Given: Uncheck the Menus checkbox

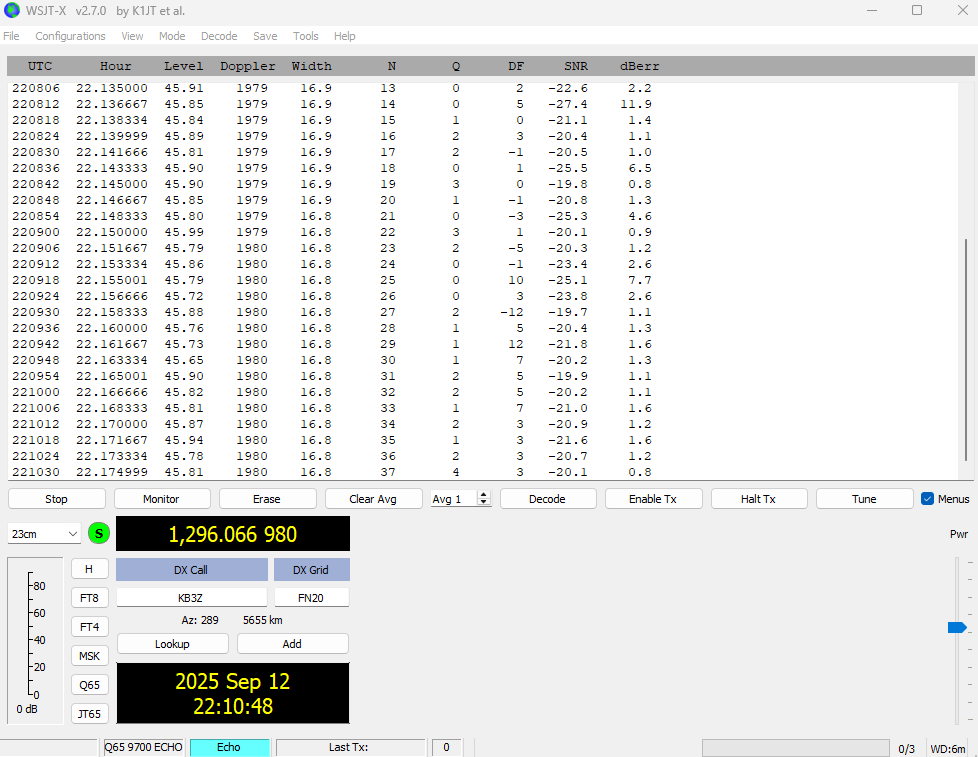Looking at the screenshot, I should 927,498.
